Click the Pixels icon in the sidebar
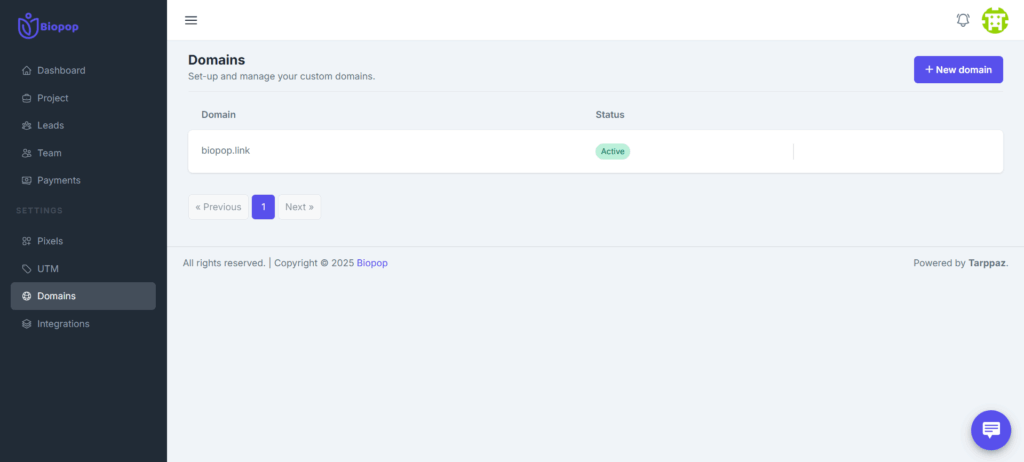1024x462 pixels. pos(27,241)
